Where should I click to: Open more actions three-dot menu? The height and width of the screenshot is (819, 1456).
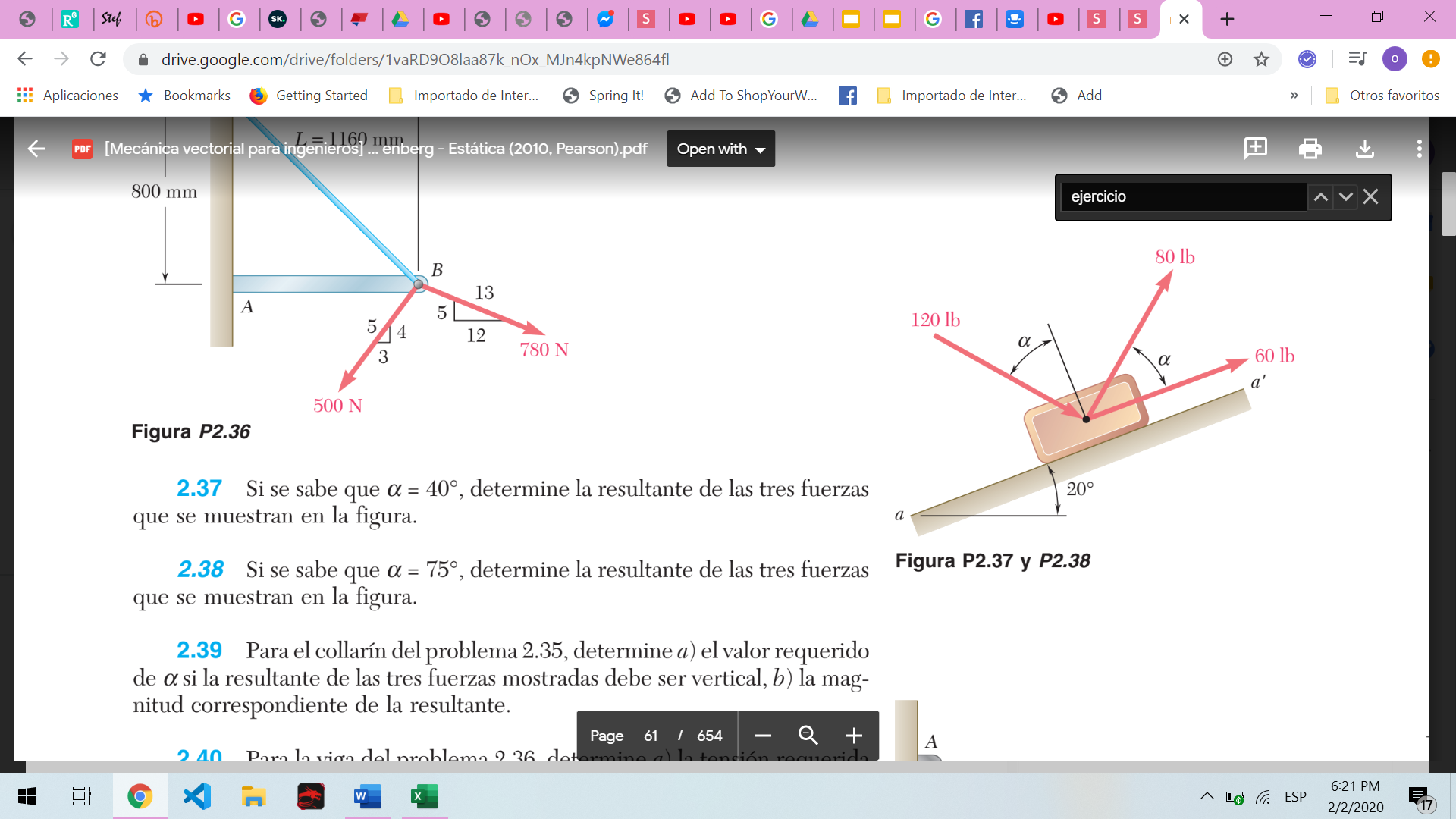pos(1419,149)
